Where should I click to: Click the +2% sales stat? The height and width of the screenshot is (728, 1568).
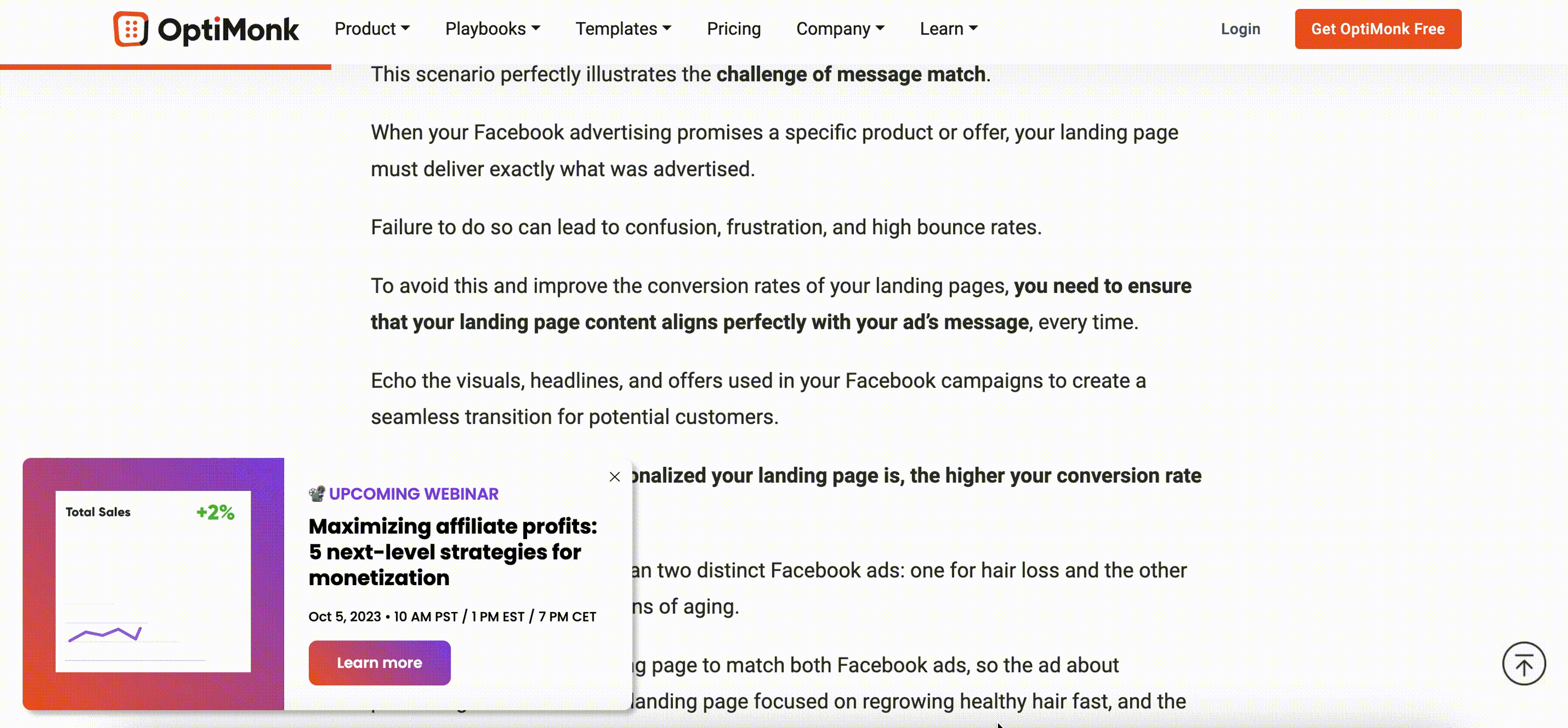tap(215, 512)
